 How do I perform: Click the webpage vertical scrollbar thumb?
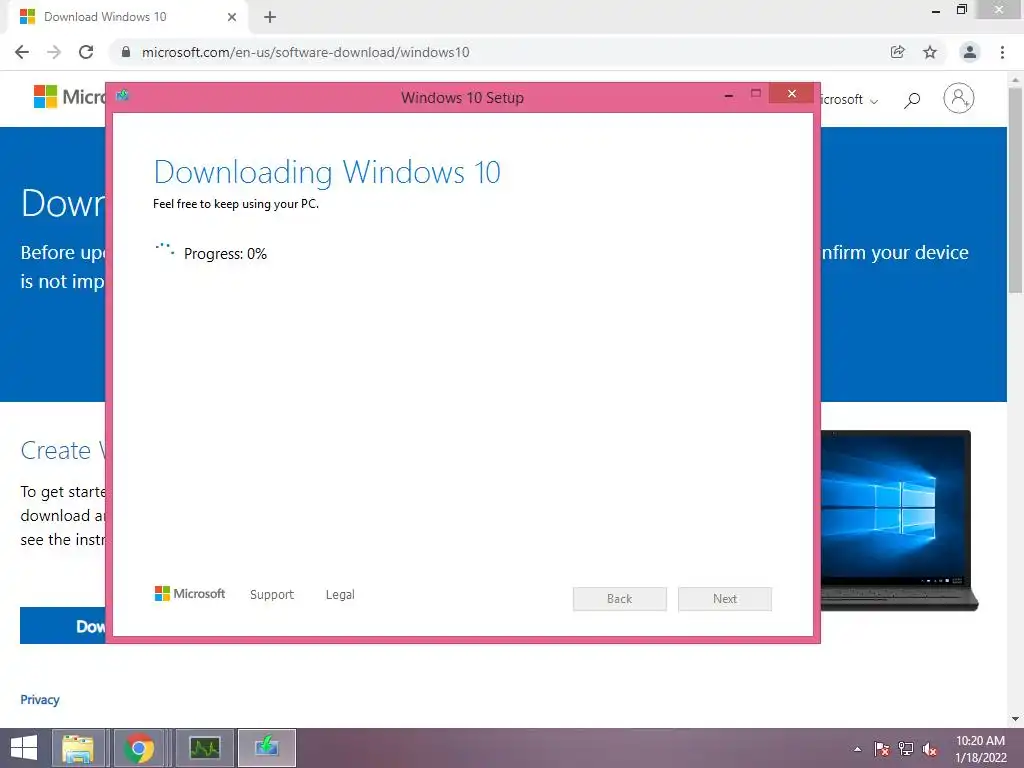1016,189
